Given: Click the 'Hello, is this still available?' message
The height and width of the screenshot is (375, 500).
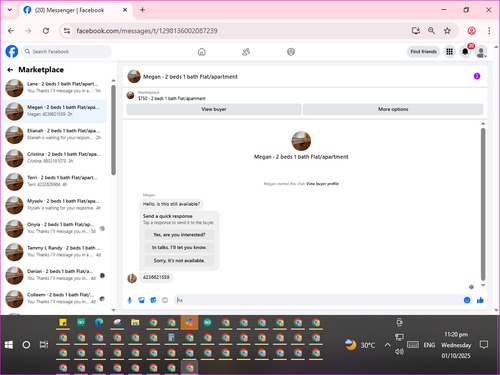Looking at the screenshot, I should tap(171, 204).
